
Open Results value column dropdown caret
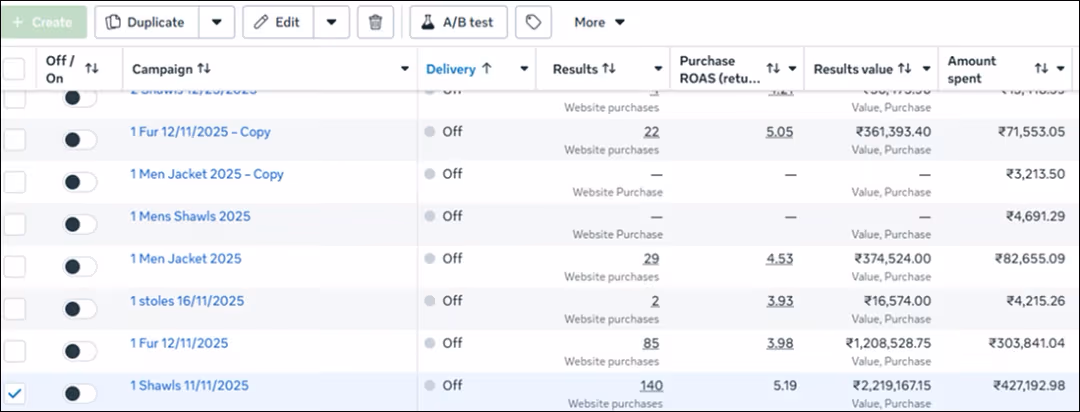click(x=926, y=69)
